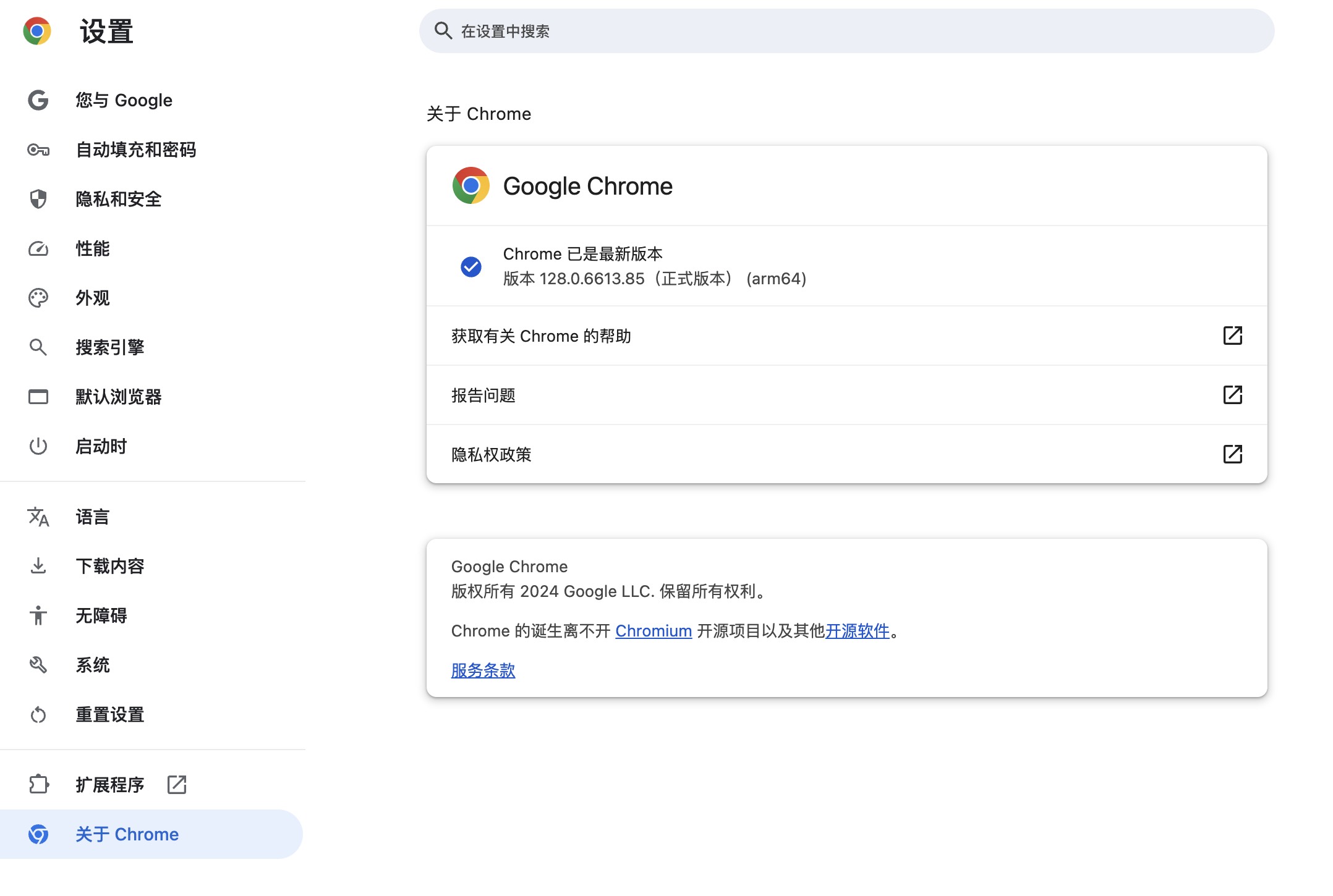Image resolution: width=1333 pixels, height=896 pixels.
Task: Select 外观 in the sidebar
Action: pyautogui.click(x=151, y=298)
